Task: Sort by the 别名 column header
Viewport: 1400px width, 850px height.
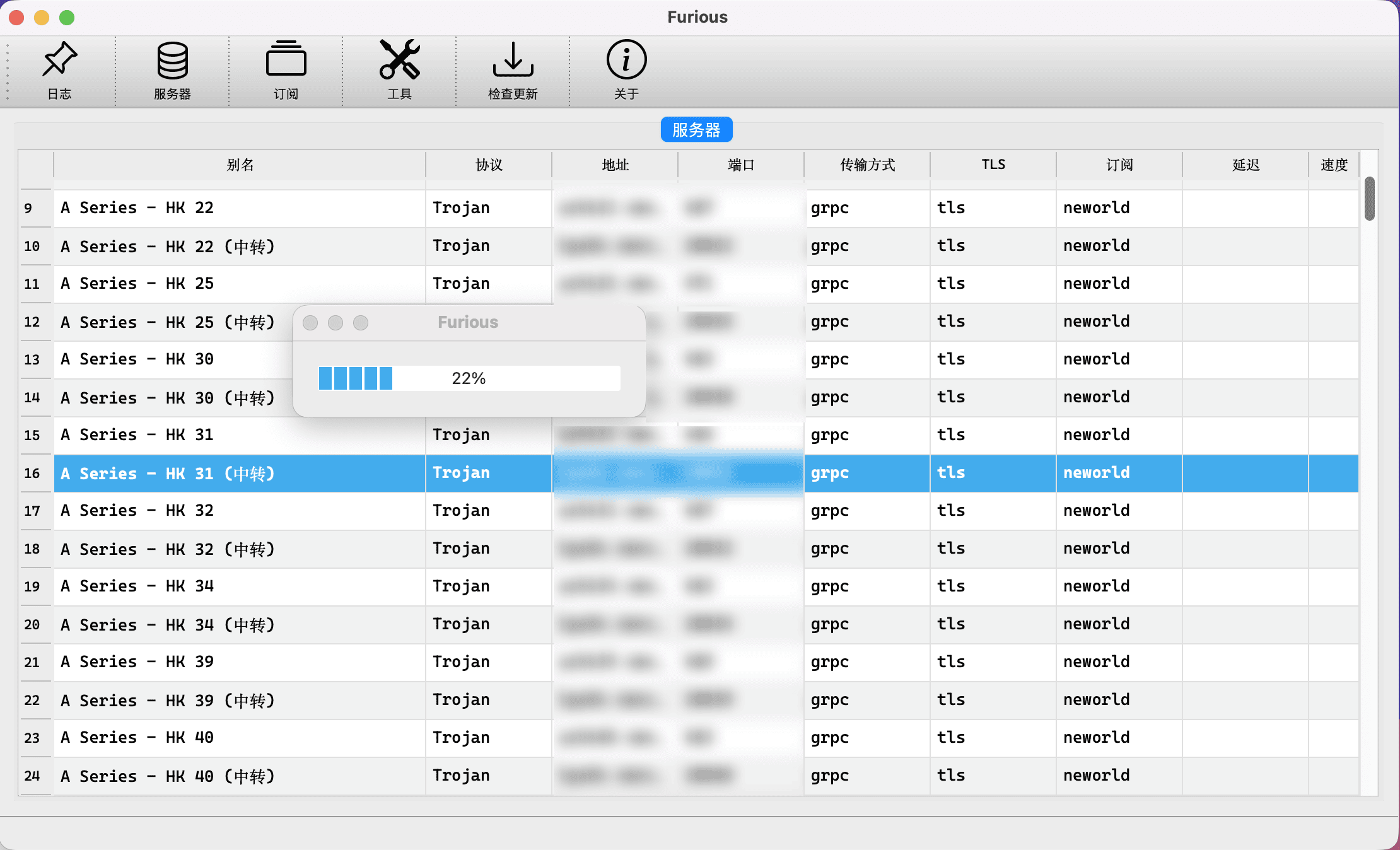Action: [x=240, y=165]
